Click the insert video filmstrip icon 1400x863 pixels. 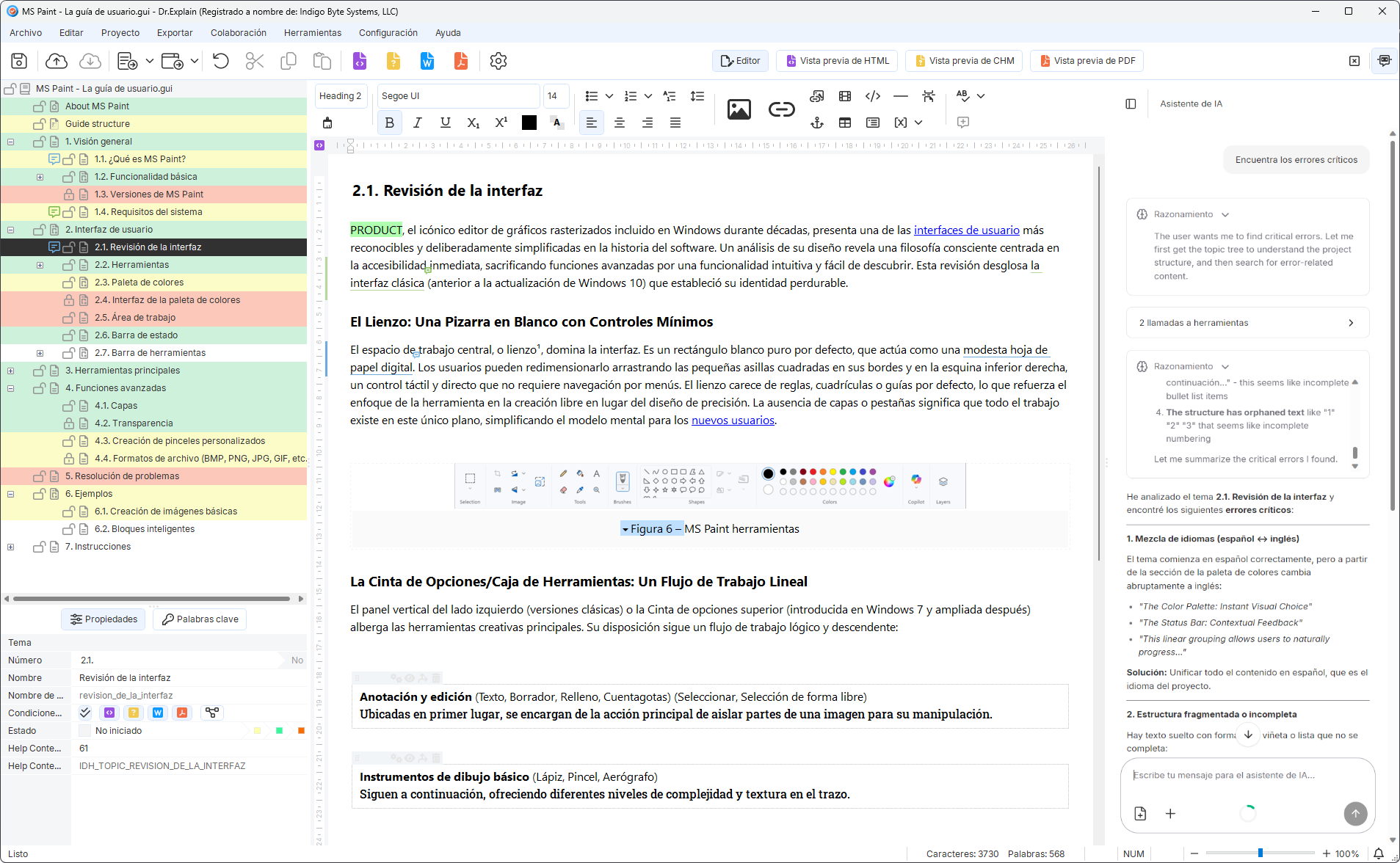845,96
